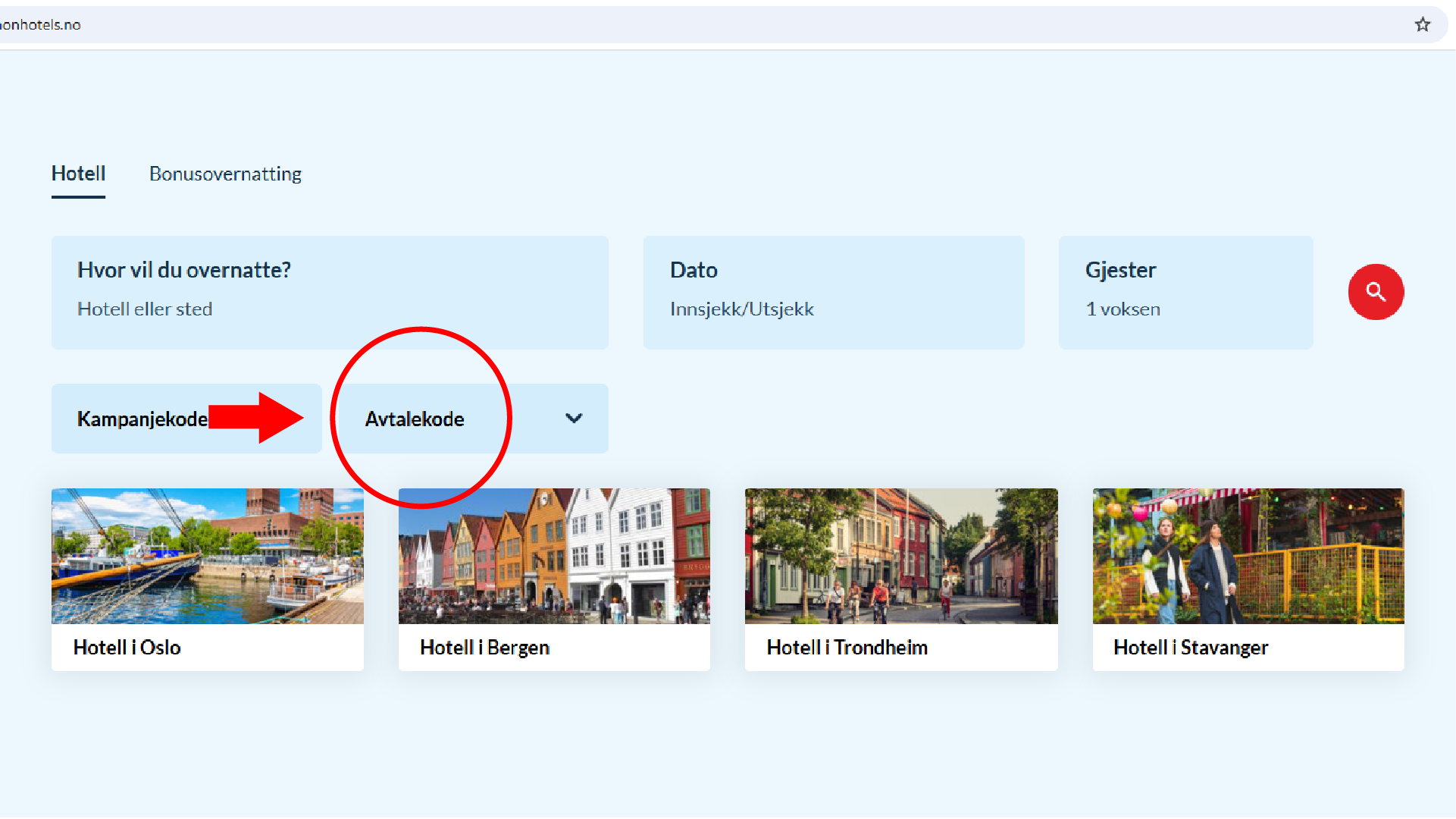This screenshot has width=1456, height=819.
Task: Click the browser address bar URL
Action: (40, 25)
